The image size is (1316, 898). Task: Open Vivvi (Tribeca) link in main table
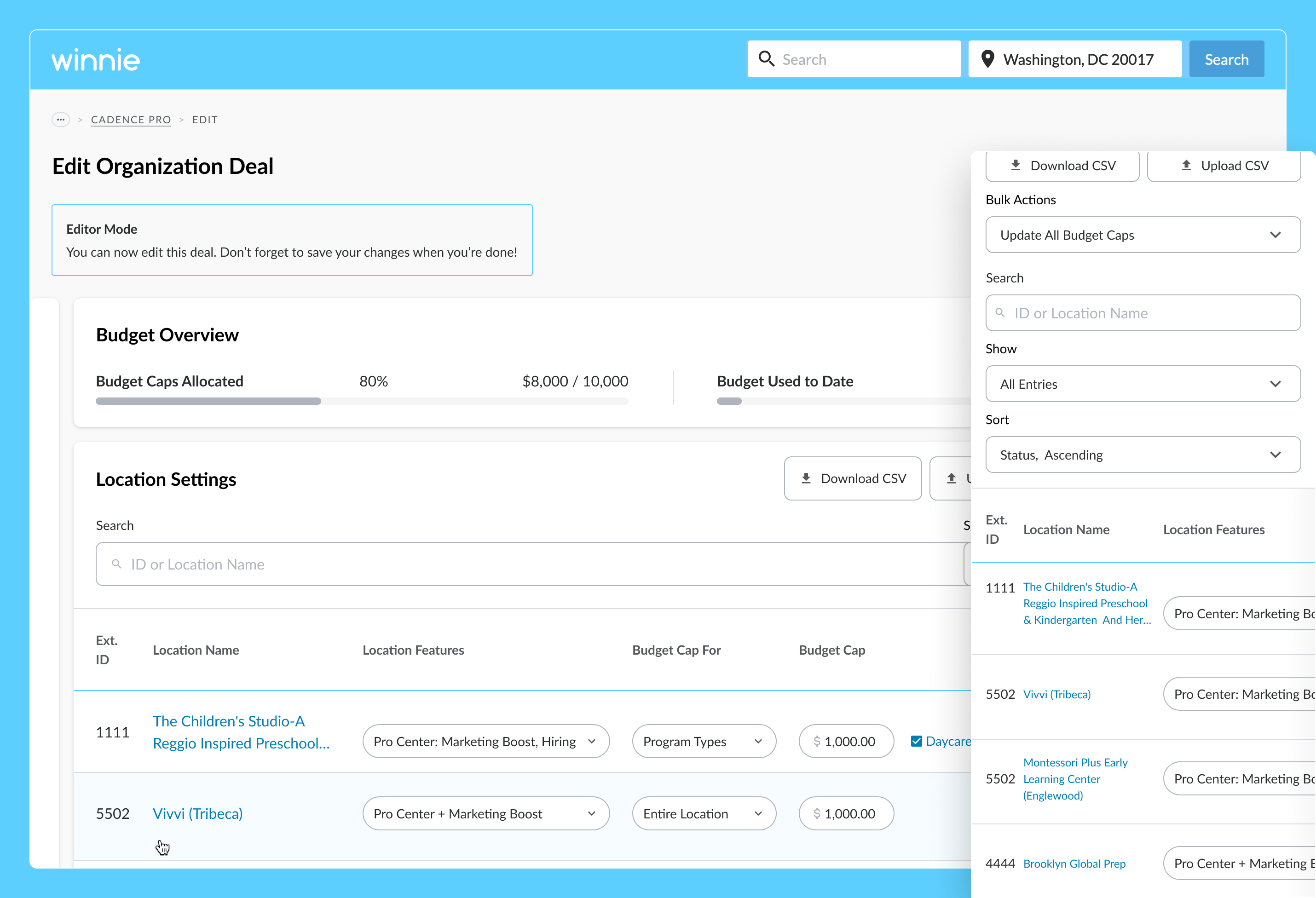[197, 814]
